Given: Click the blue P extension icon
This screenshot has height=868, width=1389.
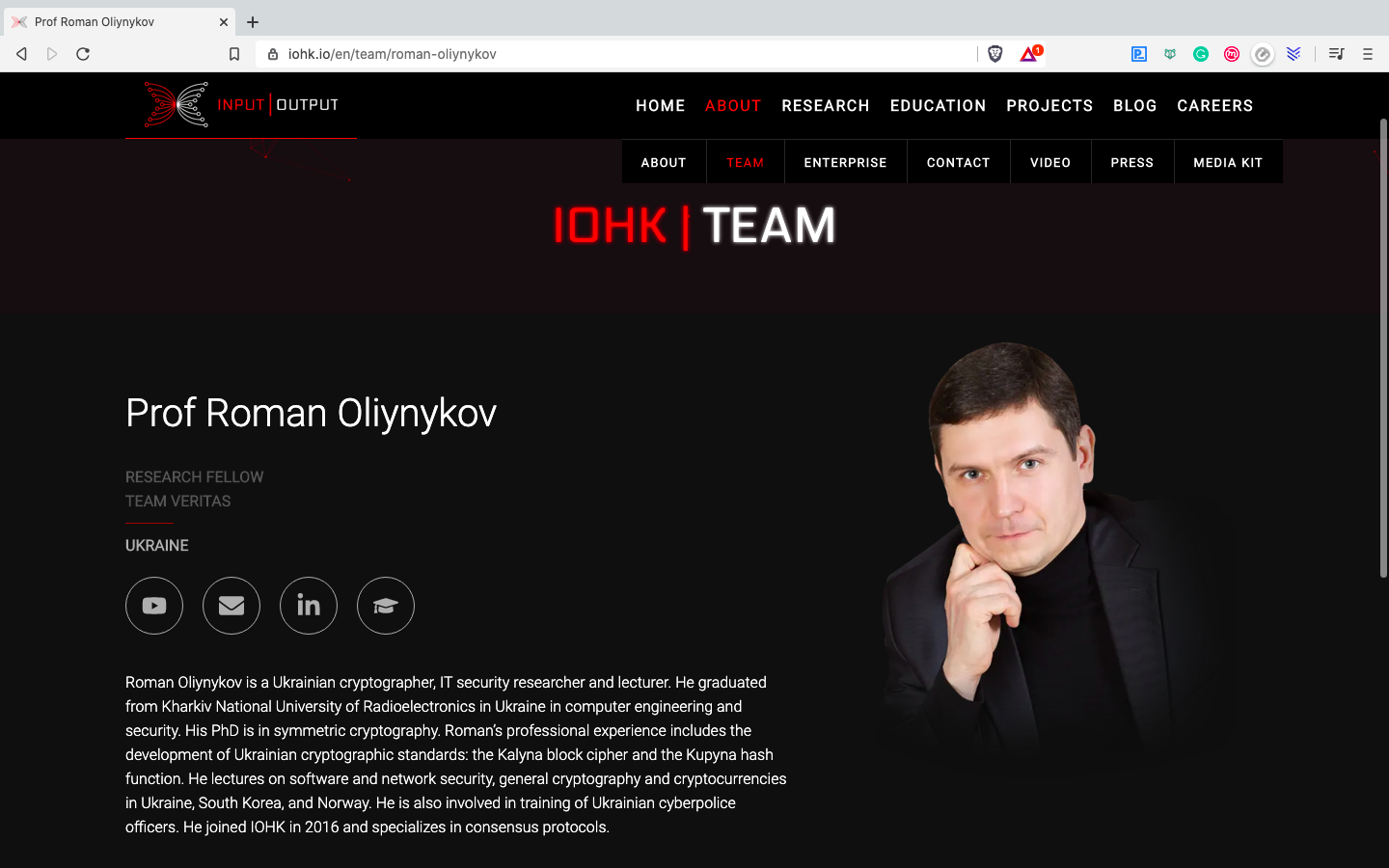Looking at the screenshot, I should (x=1139, y=54).
